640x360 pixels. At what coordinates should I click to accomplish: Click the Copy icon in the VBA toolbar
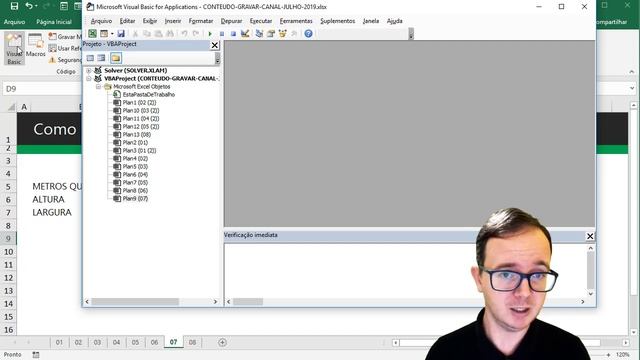click(147, 33)
